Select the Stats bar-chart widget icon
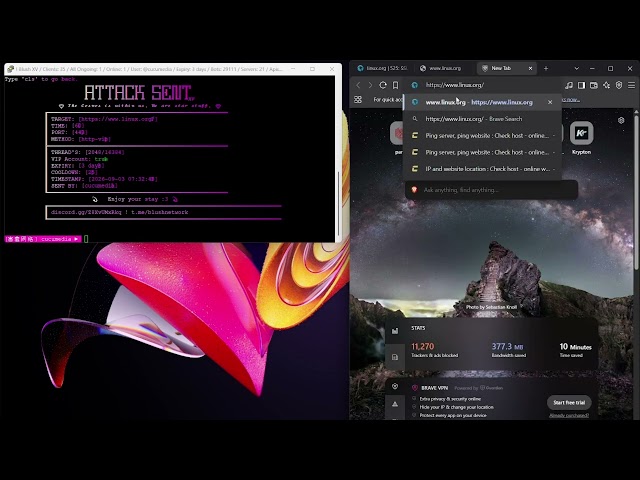 click(395, 331)
